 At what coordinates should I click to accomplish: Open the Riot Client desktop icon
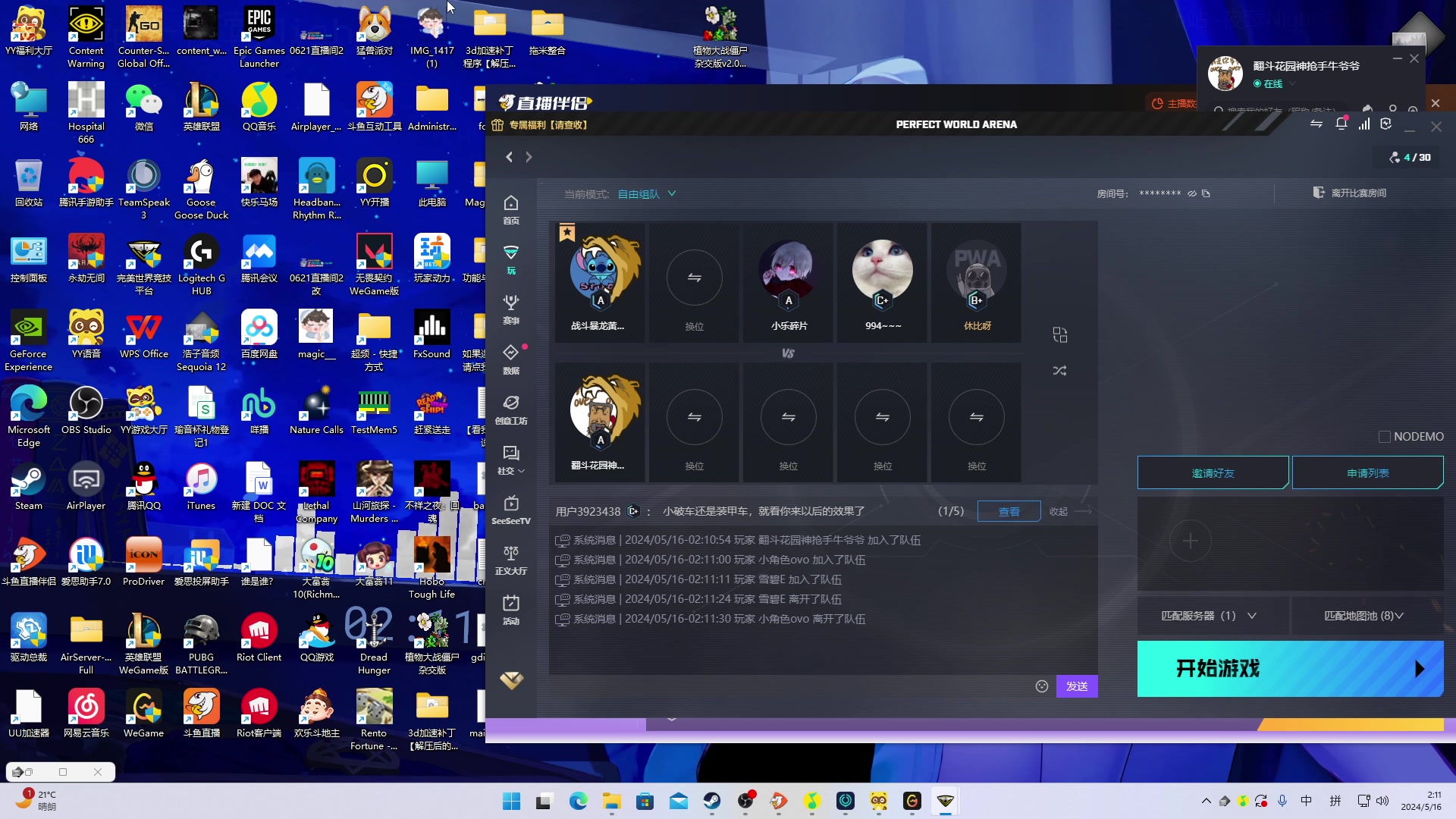[x=259, y=639]
